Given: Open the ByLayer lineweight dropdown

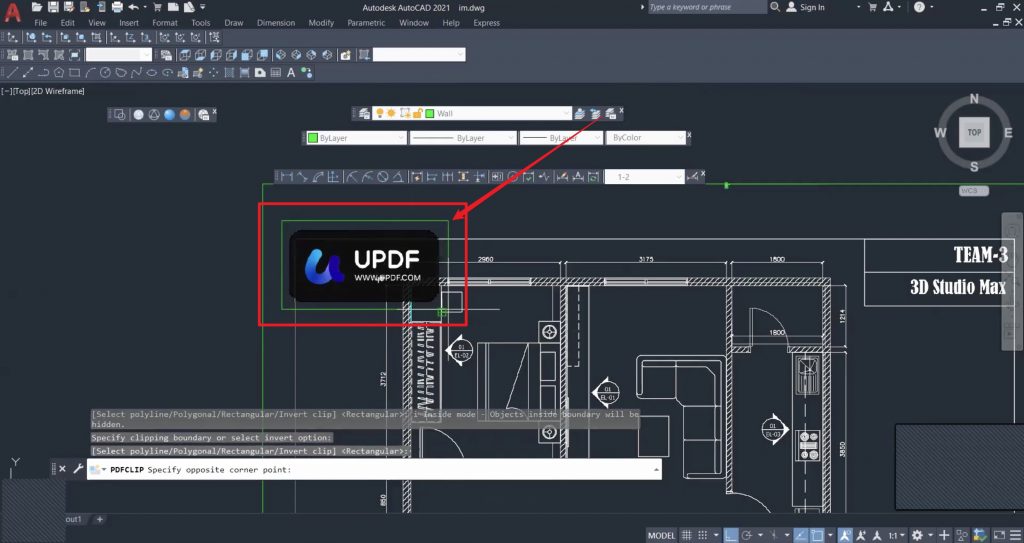Looking at the screenshot, I should (597, 138).
